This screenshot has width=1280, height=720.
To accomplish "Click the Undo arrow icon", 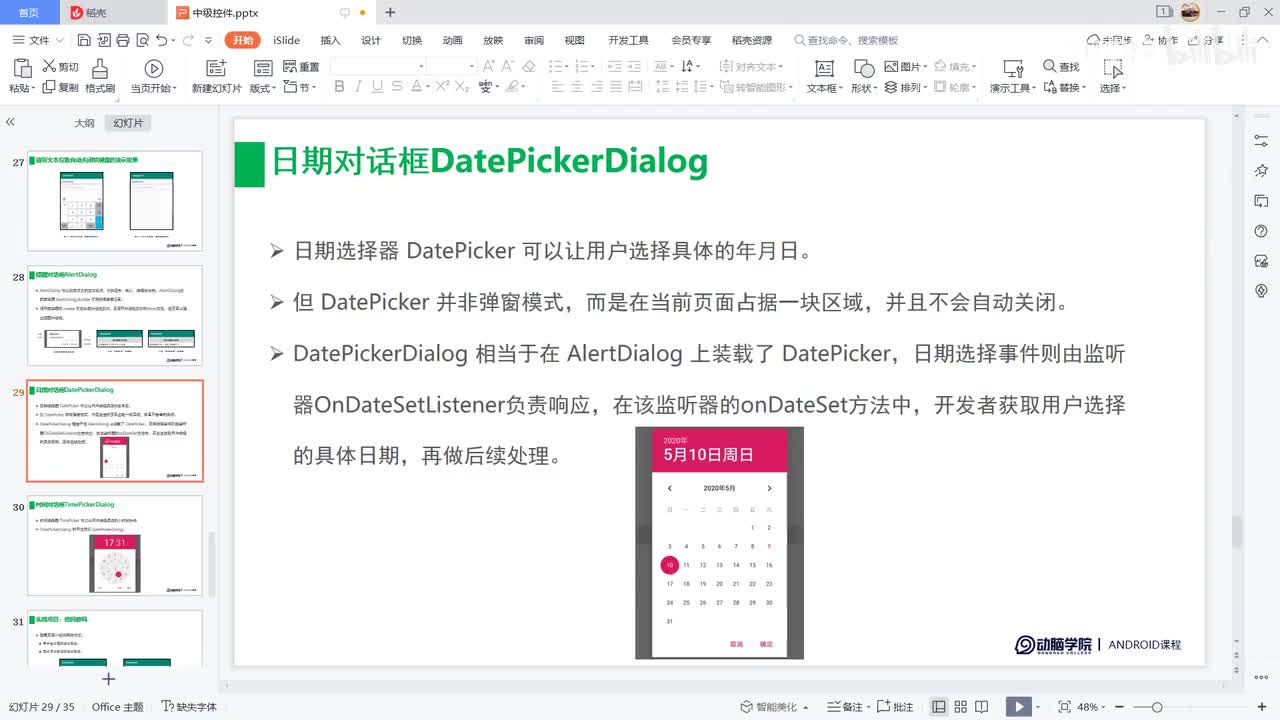I will click(161, 40).
